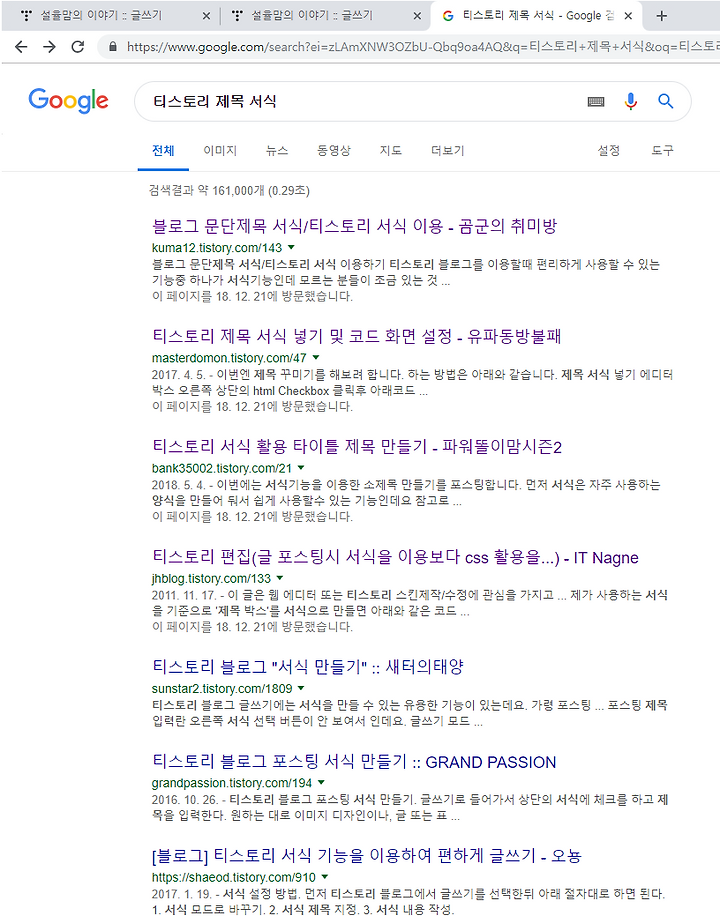Open result 티스토리 제목 서식 넣기 및 코드 화면 설정
Viewport: 720px width, 916px height.
pyautogui.click(x=356, y=336)
